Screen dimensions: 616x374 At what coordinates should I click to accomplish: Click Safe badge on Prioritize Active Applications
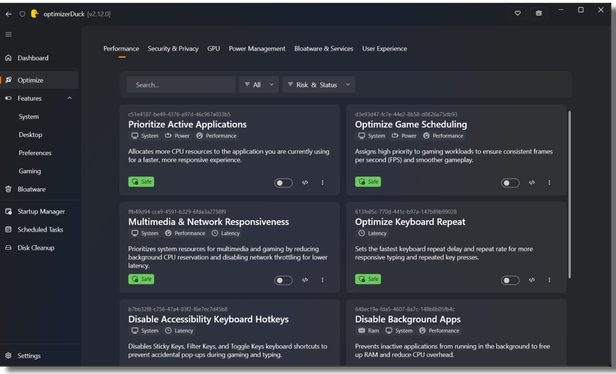[141, 182]
